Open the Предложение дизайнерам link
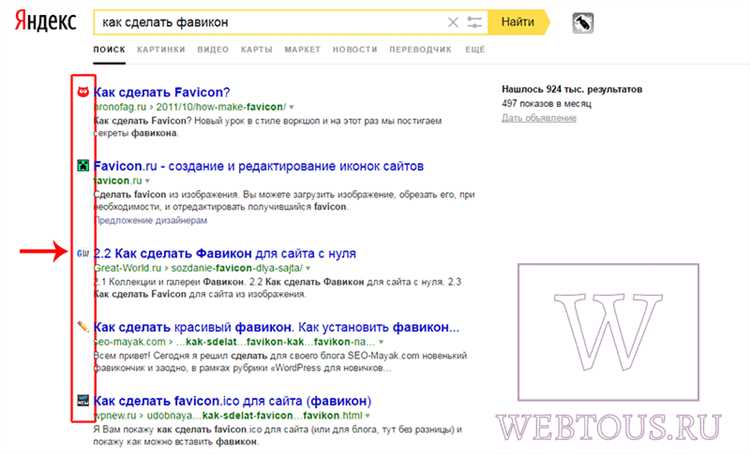The image size is (750, 454). click(x=149, y=220)
